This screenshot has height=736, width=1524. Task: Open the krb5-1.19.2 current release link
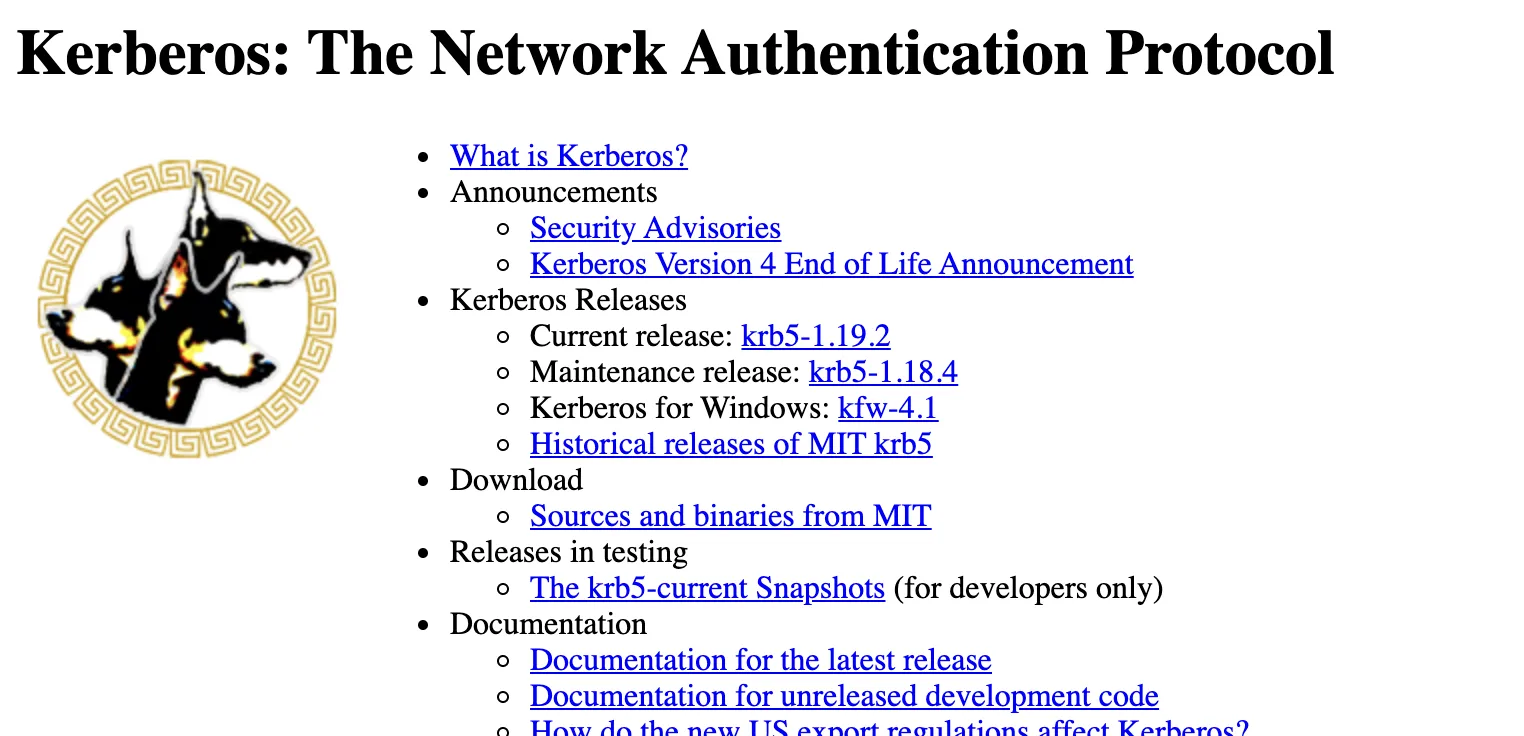pyautogui.click(x=816, y=336)
